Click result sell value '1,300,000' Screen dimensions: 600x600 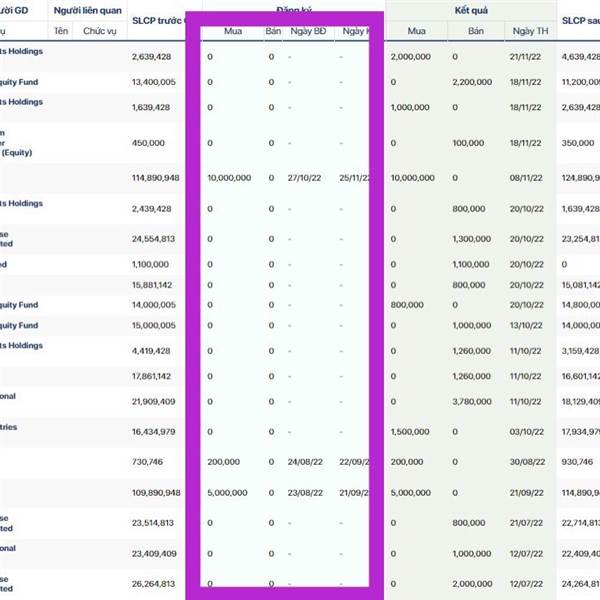pyautogui.click(x=471, y=239)
